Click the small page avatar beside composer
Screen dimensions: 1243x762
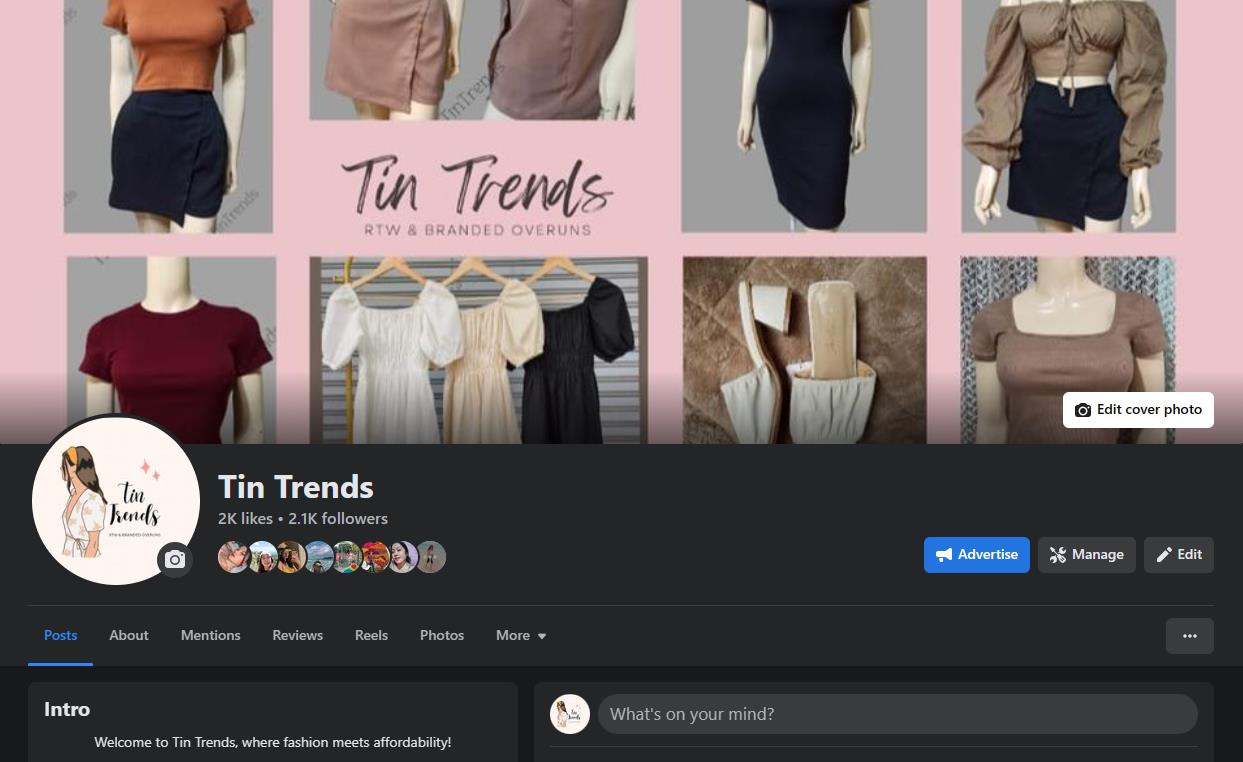pos(570,714)
